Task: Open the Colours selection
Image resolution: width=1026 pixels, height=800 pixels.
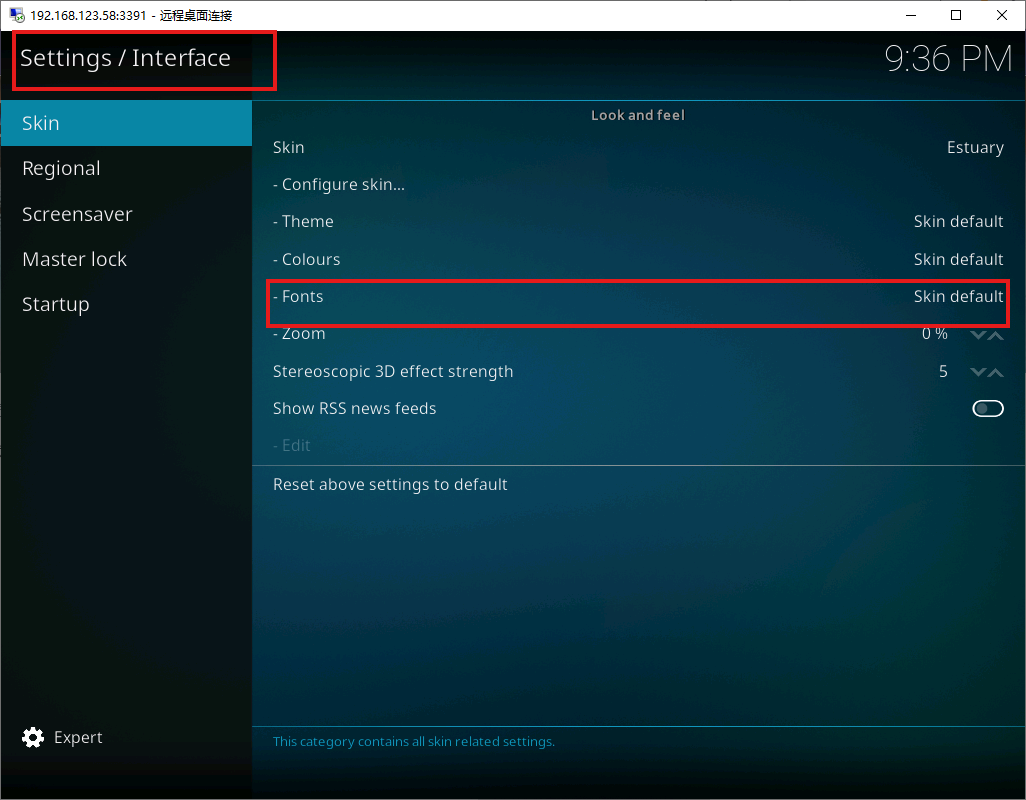Action: coord(638,259)
